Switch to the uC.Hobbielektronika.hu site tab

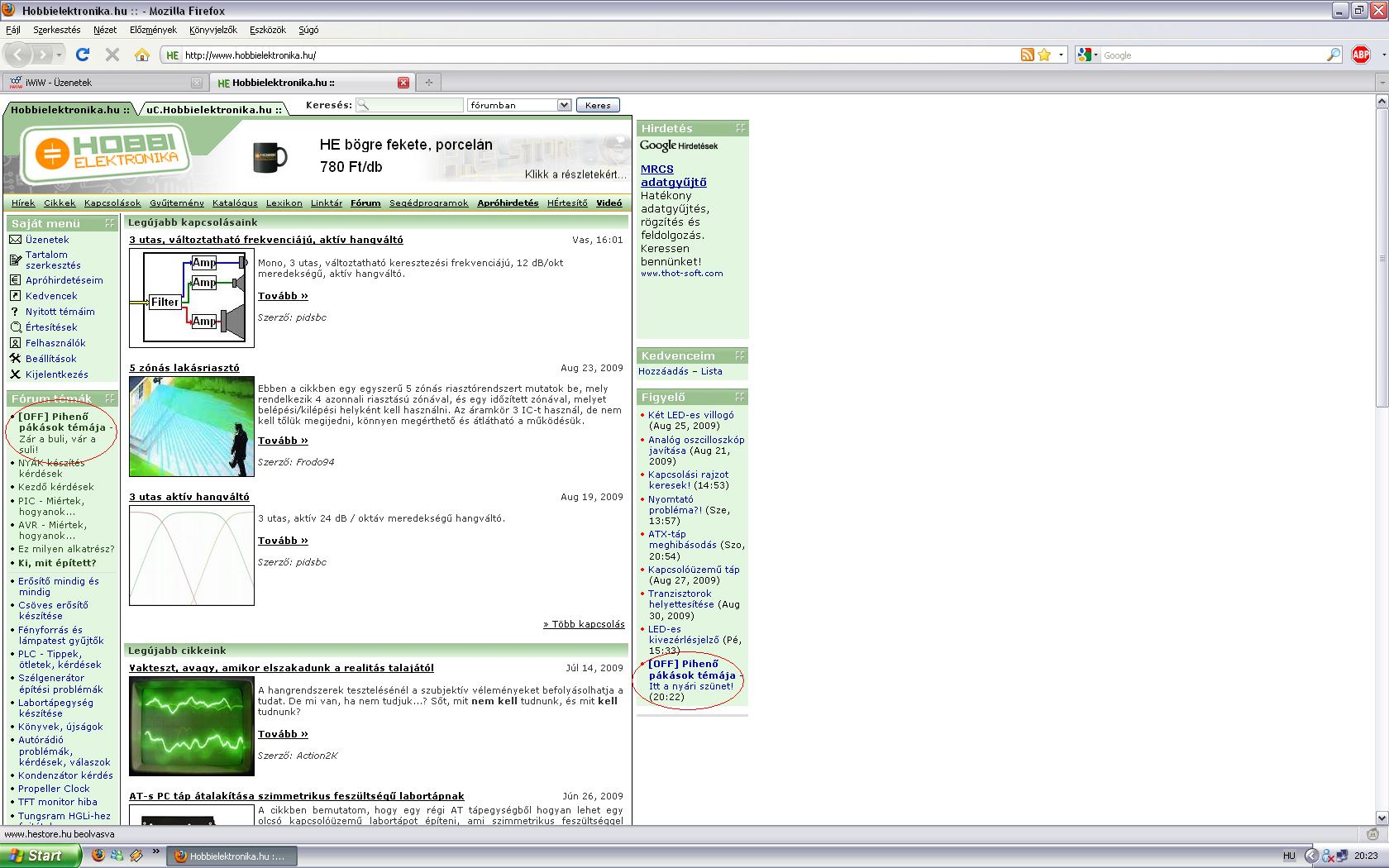tap(214, 109)
